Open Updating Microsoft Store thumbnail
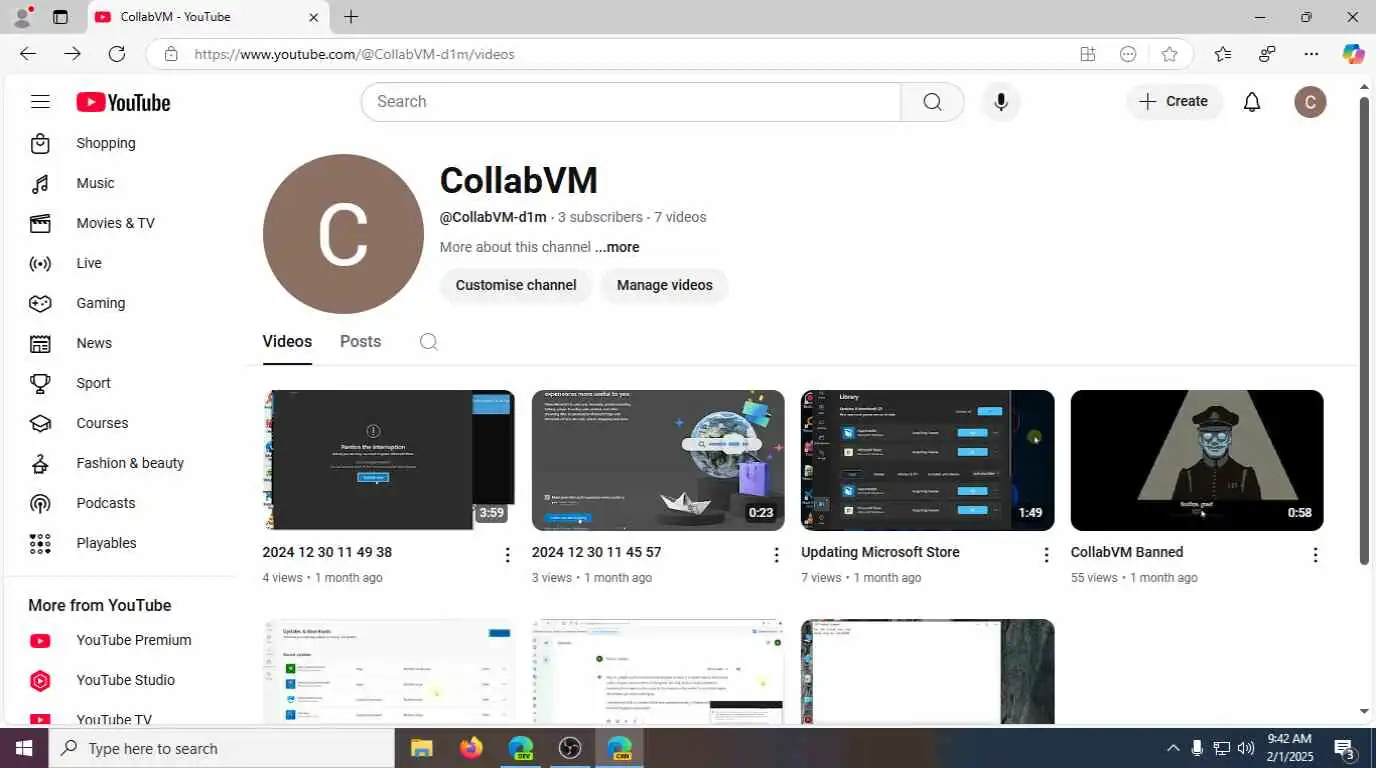 click(x=927, y=460)
